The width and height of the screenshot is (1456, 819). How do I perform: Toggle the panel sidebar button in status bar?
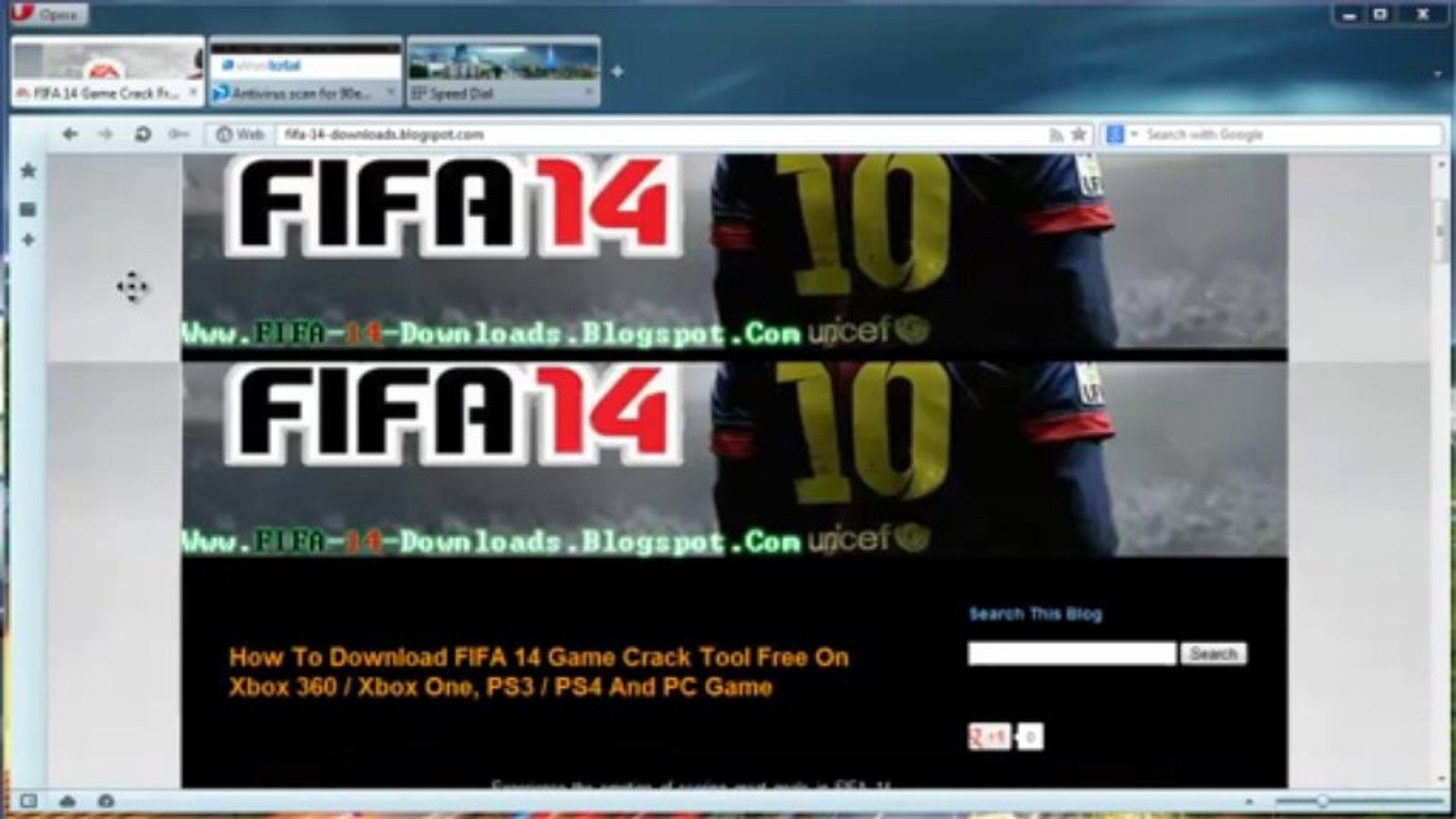28,801
